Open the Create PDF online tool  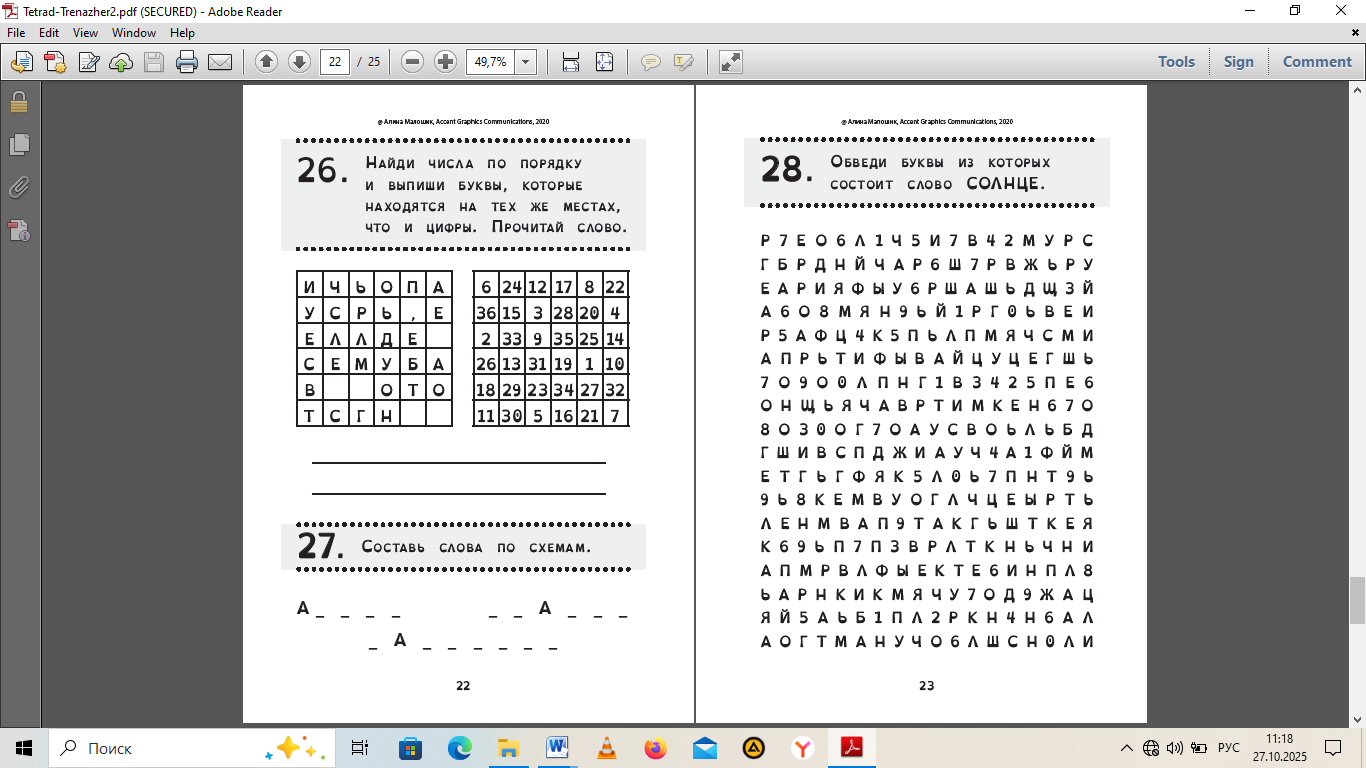54,62
